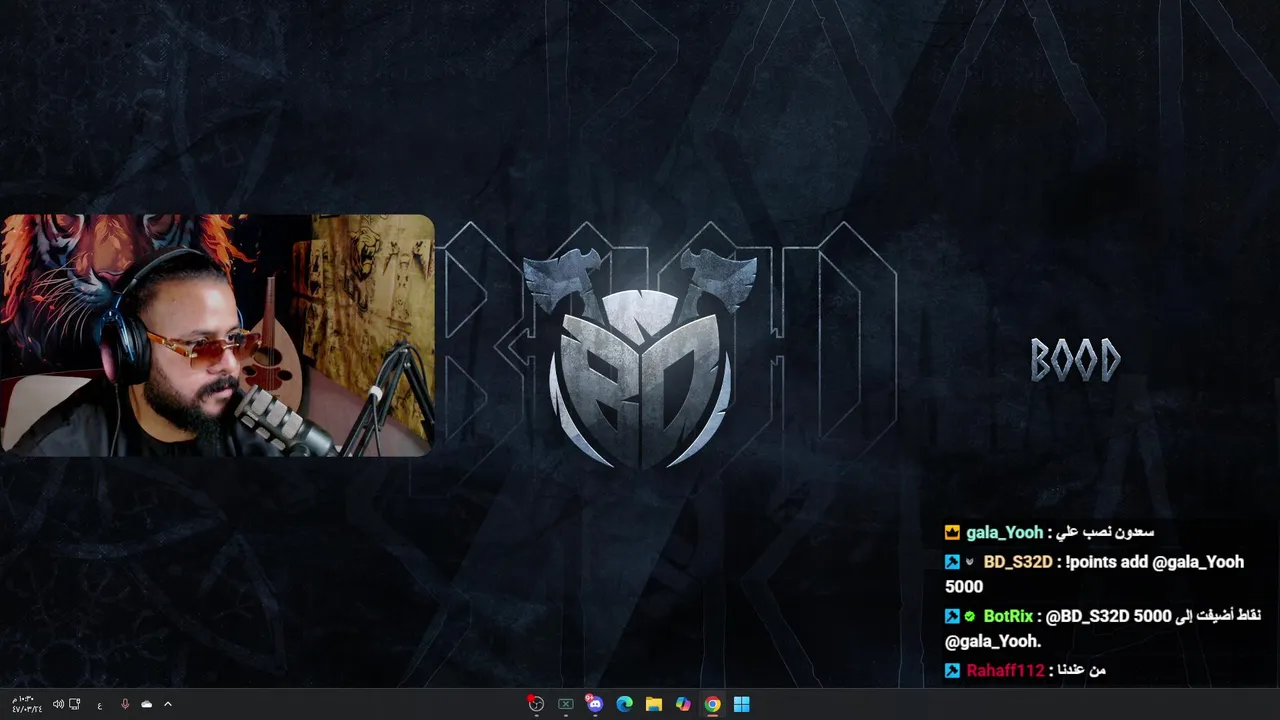Open OBS Studio from the taskbar
The image size is (1280, 720).
(x=536, y=704)
